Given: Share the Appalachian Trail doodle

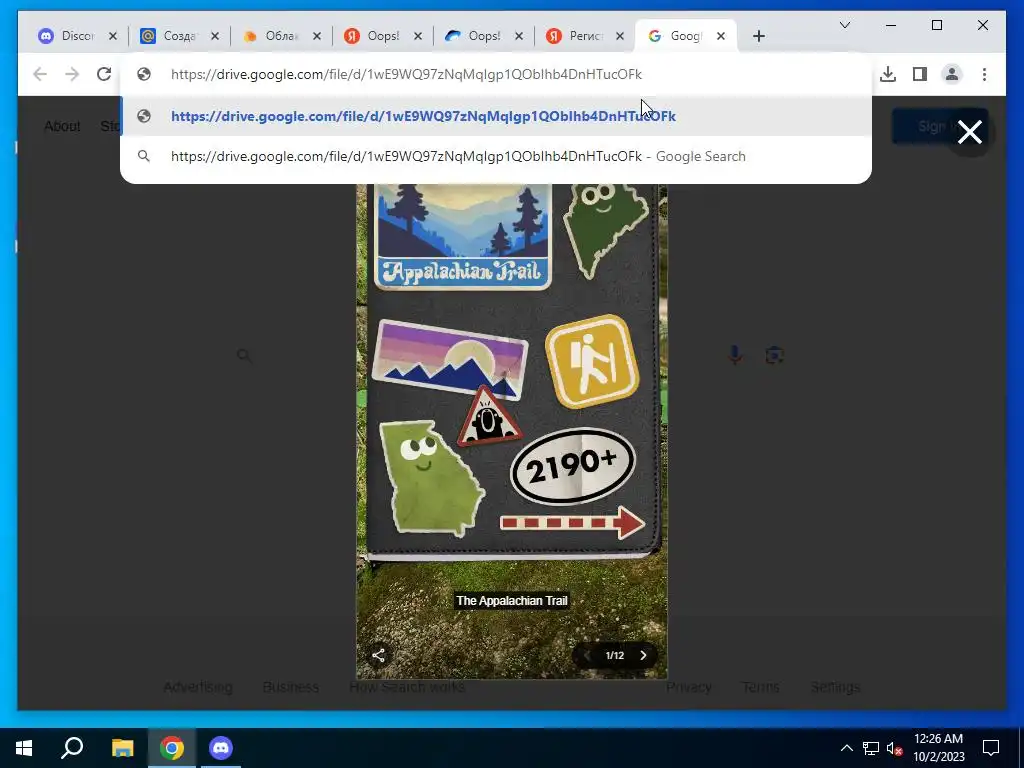Looking at the screenshot, I should tap(378, 655).
